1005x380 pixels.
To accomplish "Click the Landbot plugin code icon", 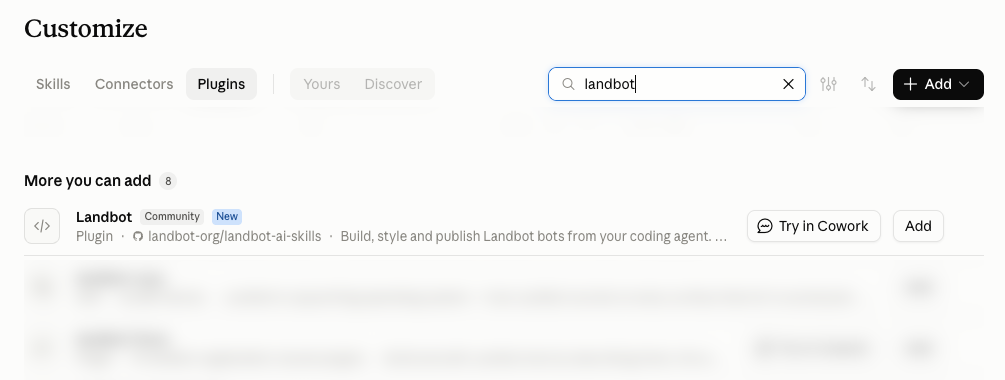I will point(42,226).
